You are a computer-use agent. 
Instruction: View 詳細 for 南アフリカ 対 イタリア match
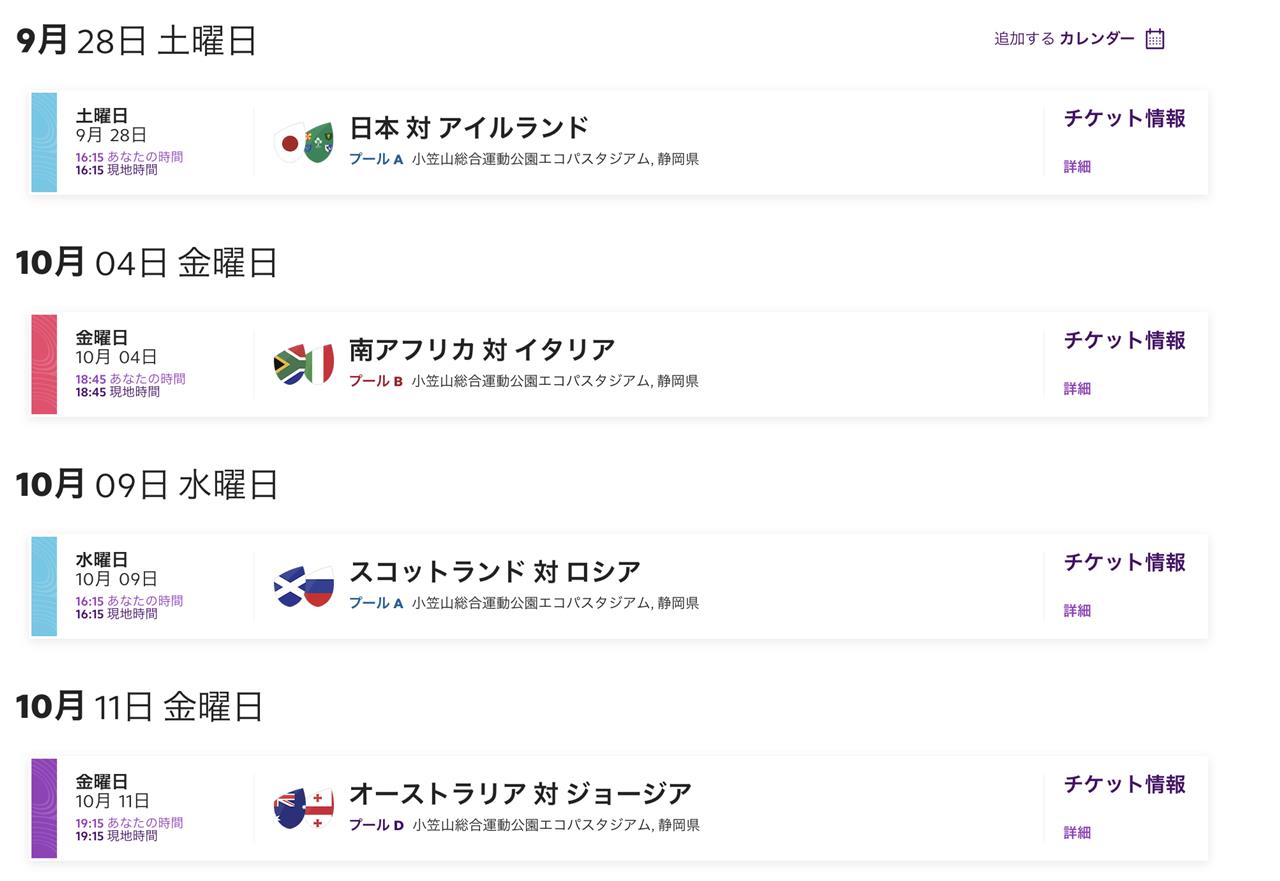[x=1077, y=389]
